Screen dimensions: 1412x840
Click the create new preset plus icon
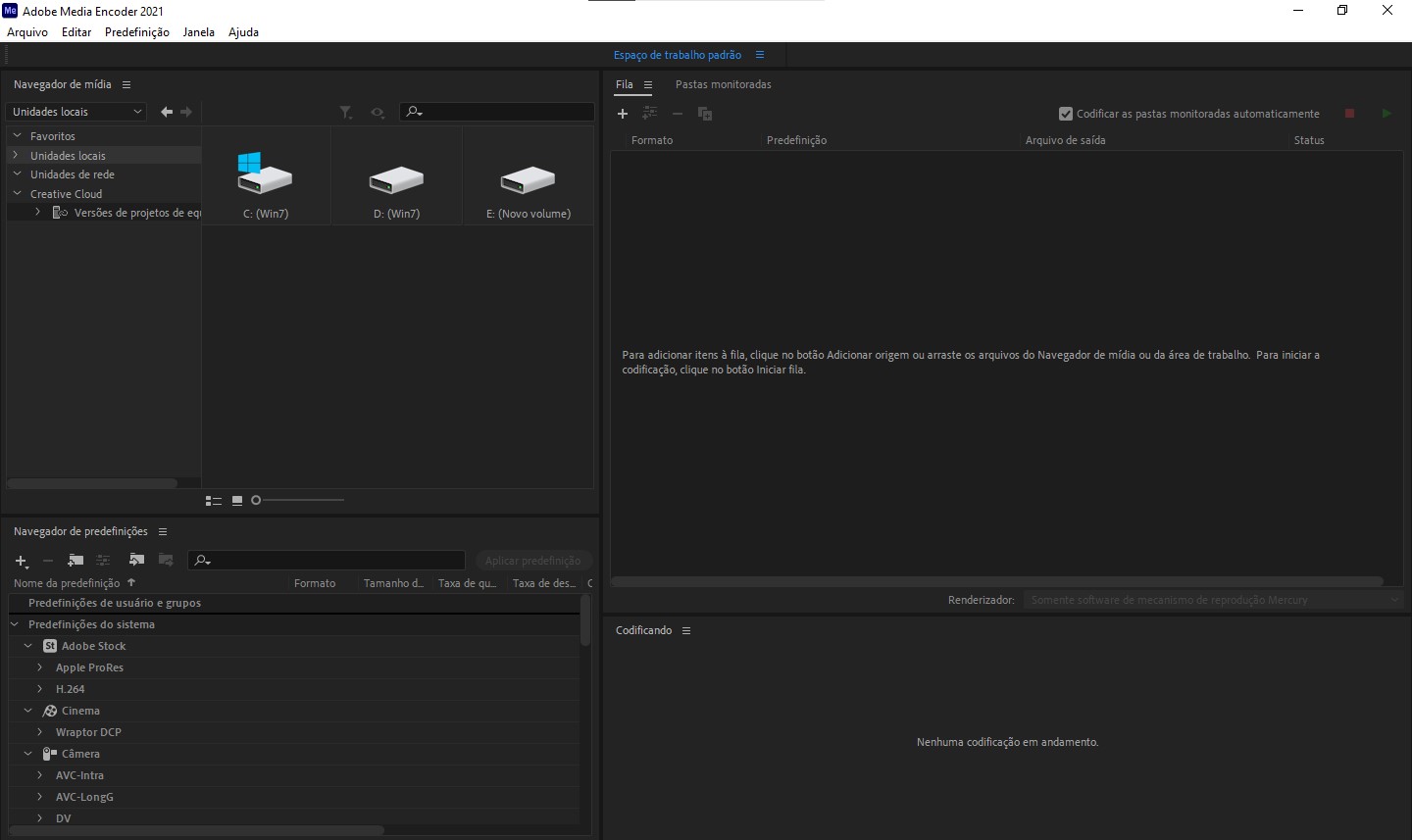[x=22, y=561]
